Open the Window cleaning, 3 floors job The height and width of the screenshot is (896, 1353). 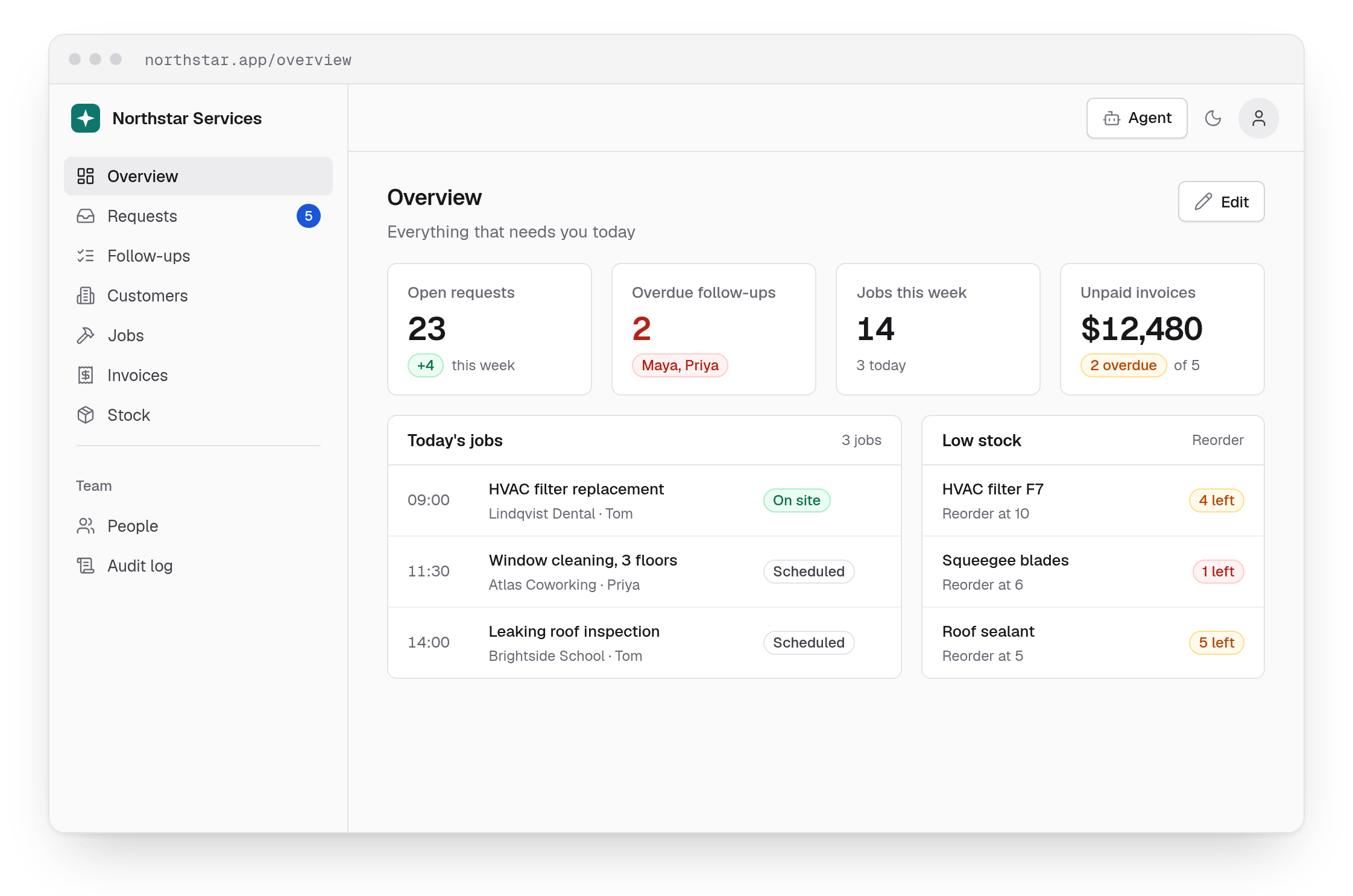click(x=645, y=572)
